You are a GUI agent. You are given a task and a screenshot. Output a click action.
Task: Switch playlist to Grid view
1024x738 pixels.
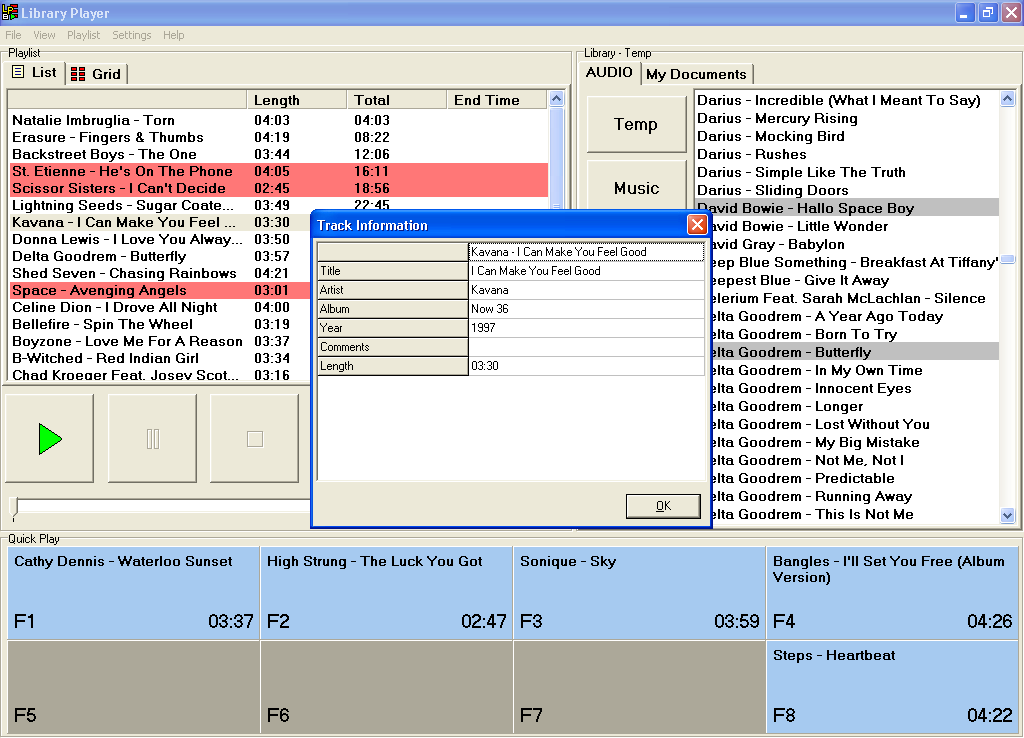coord(97,74)
